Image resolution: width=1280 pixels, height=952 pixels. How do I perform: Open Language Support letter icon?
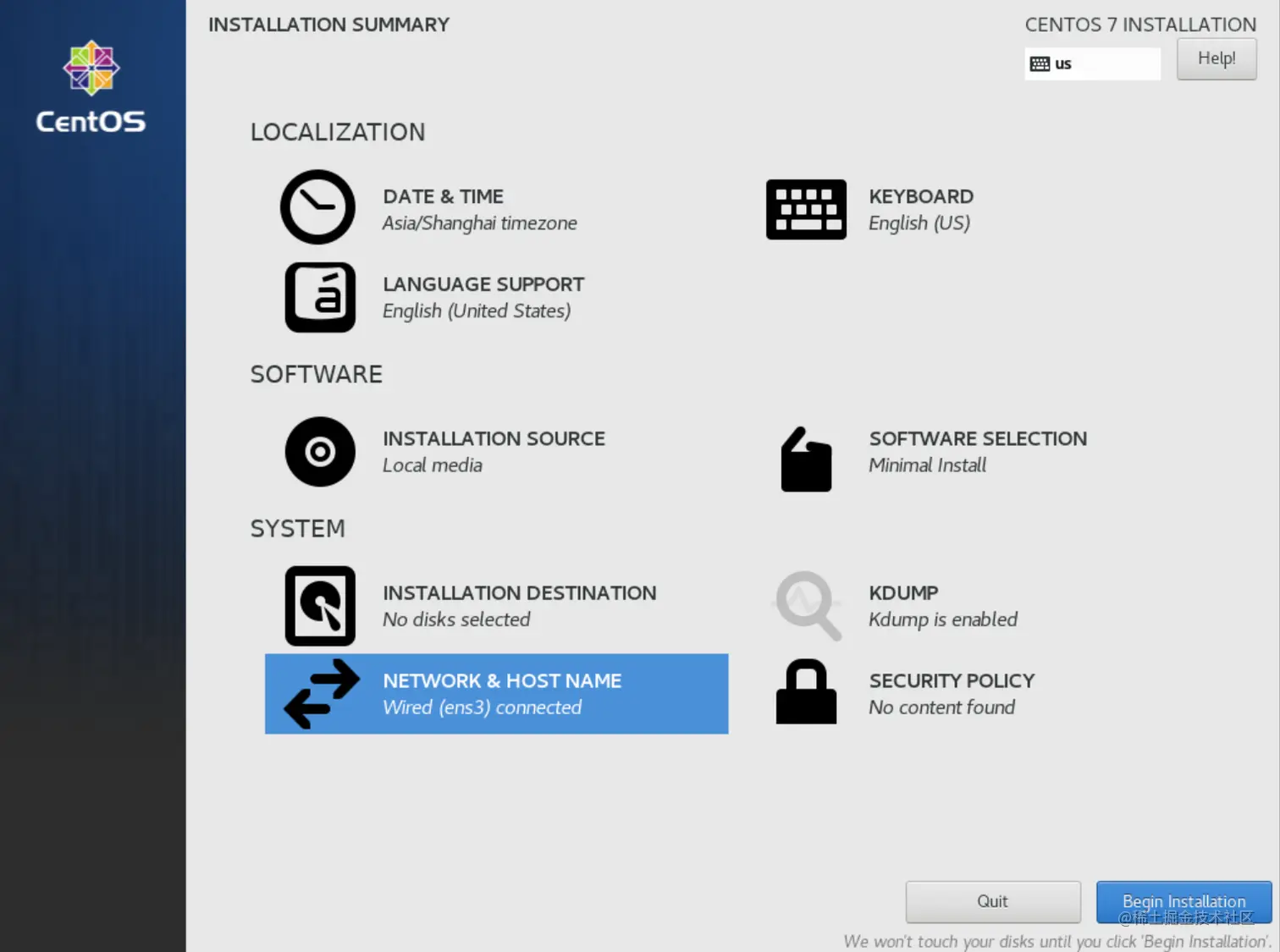click(320, 297)
